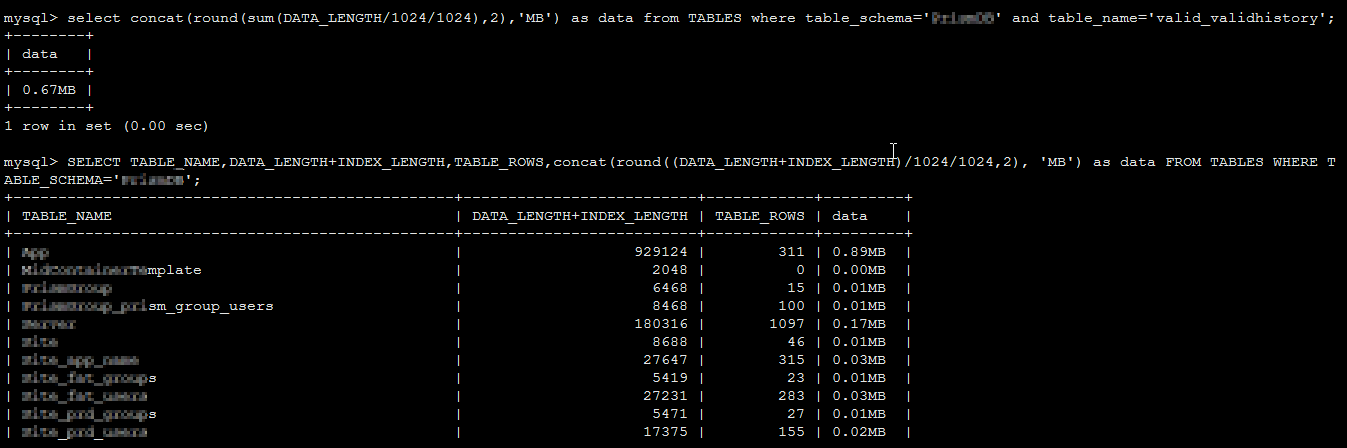Select the 0.17MB size cell

click(858, 324)
